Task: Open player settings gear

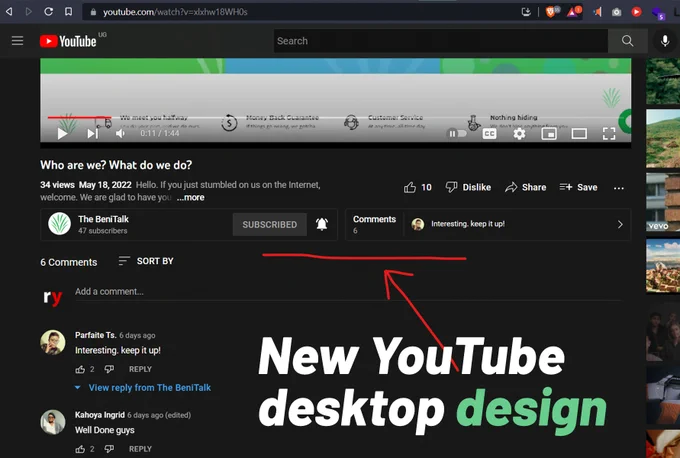Action: pos(519,134)
